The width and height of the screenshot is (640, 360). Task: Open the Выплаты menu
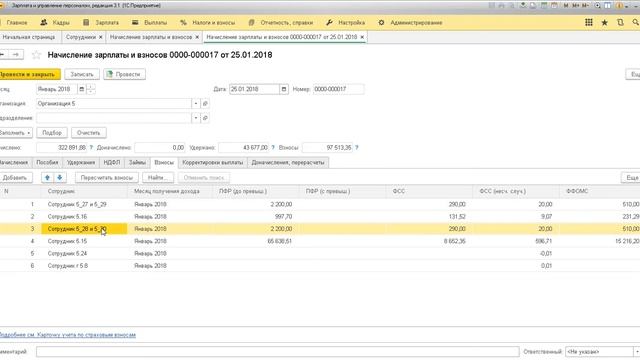point(149,23)
